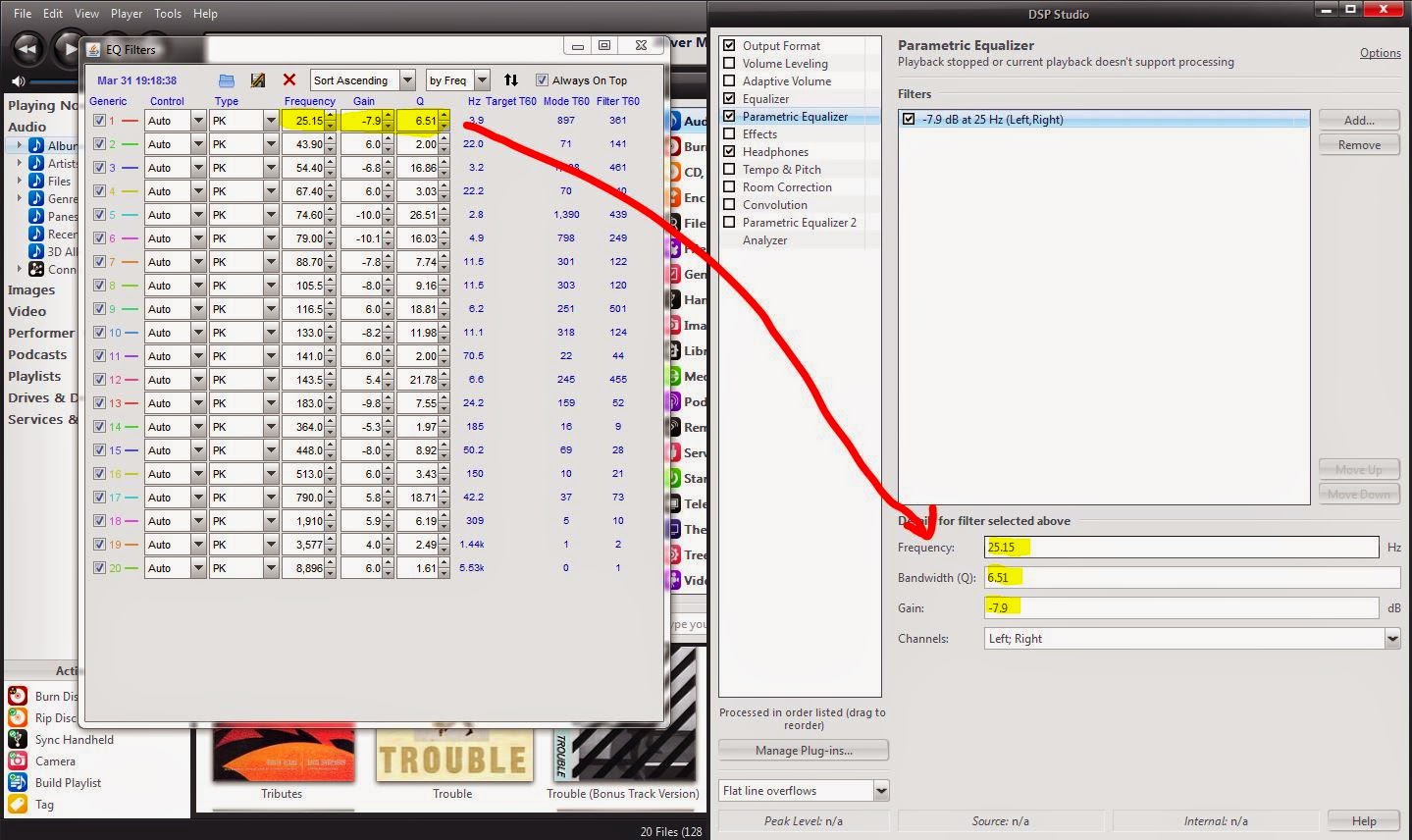Open the Tools menu

pyautogui.click(x=168, y=14)
